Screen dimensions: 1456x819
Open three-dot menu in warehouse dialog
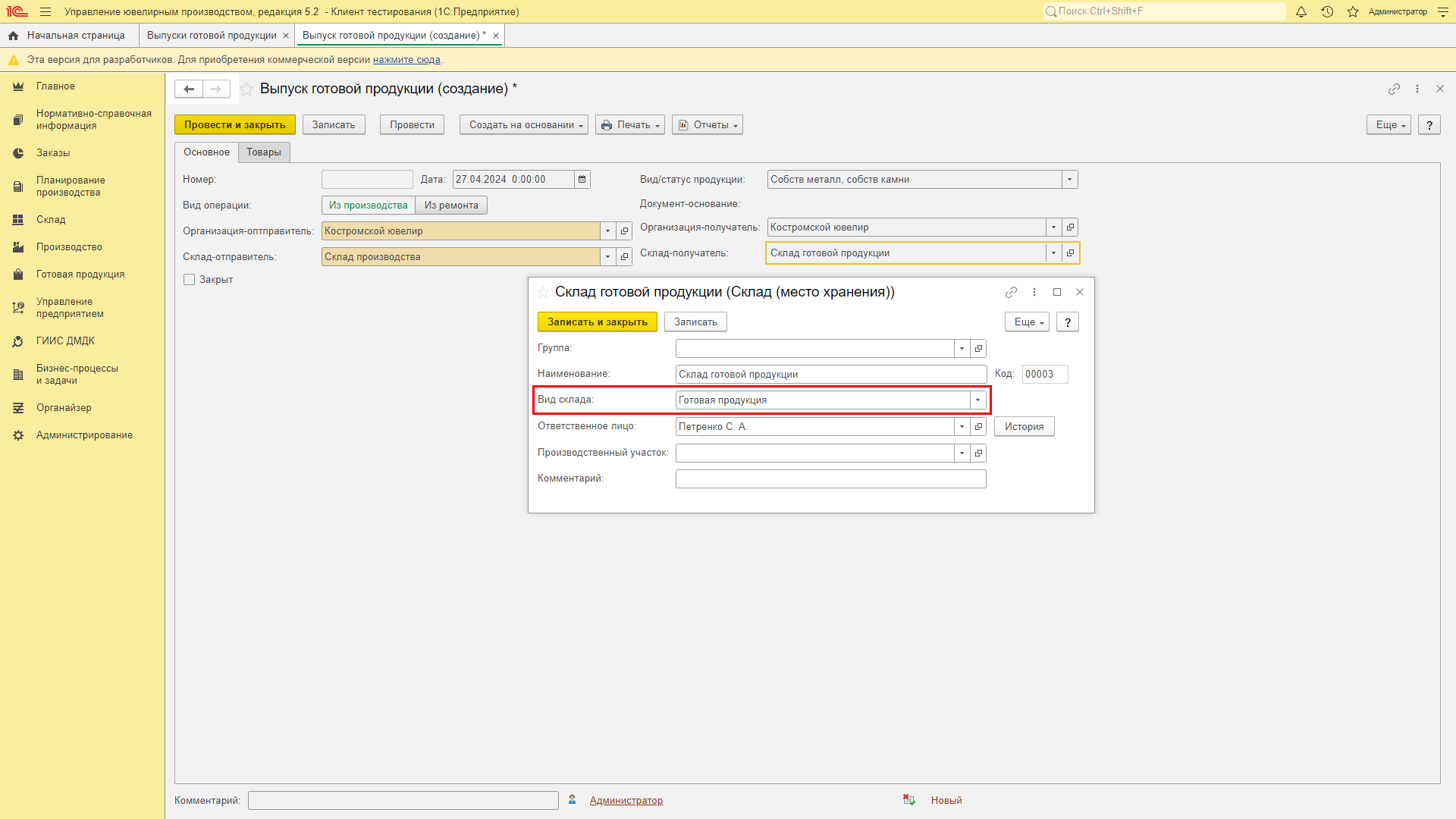(x=1034, y=292)
